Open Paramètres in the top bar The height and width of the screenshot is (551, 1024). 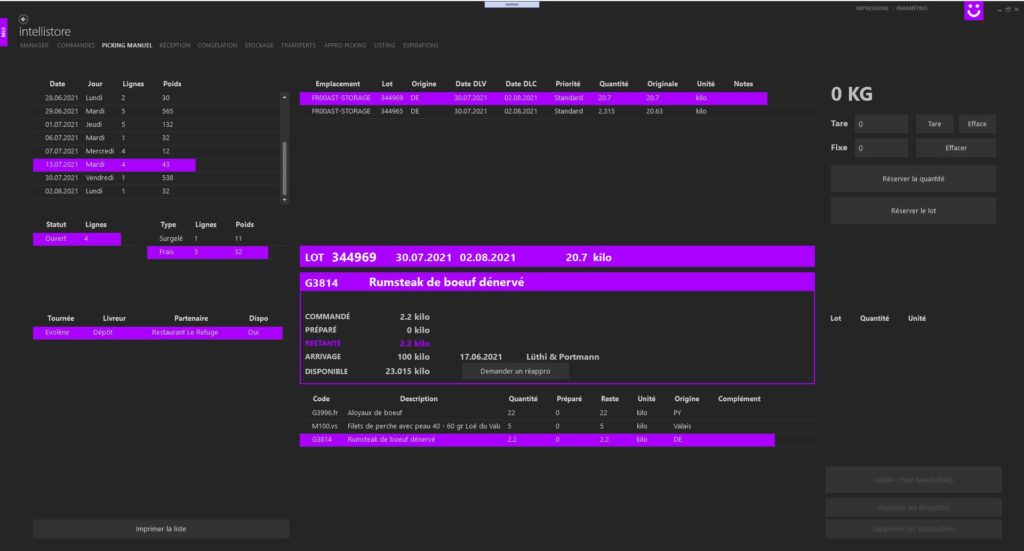(912, 8)
